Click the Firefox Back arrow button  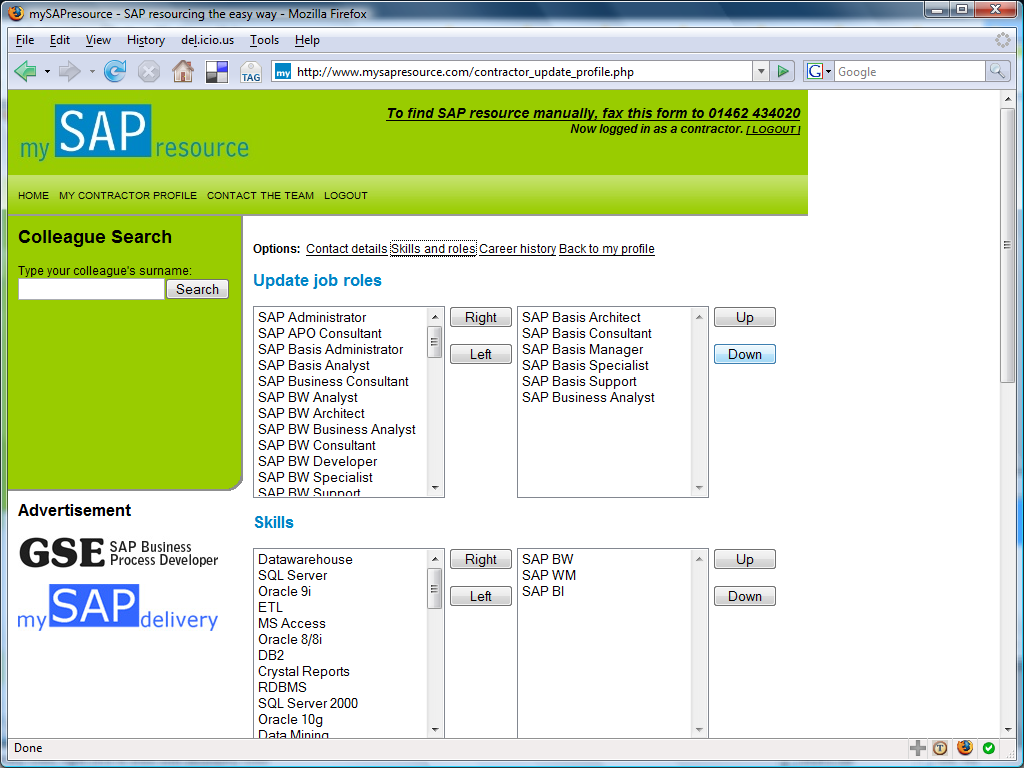(25, 71)
